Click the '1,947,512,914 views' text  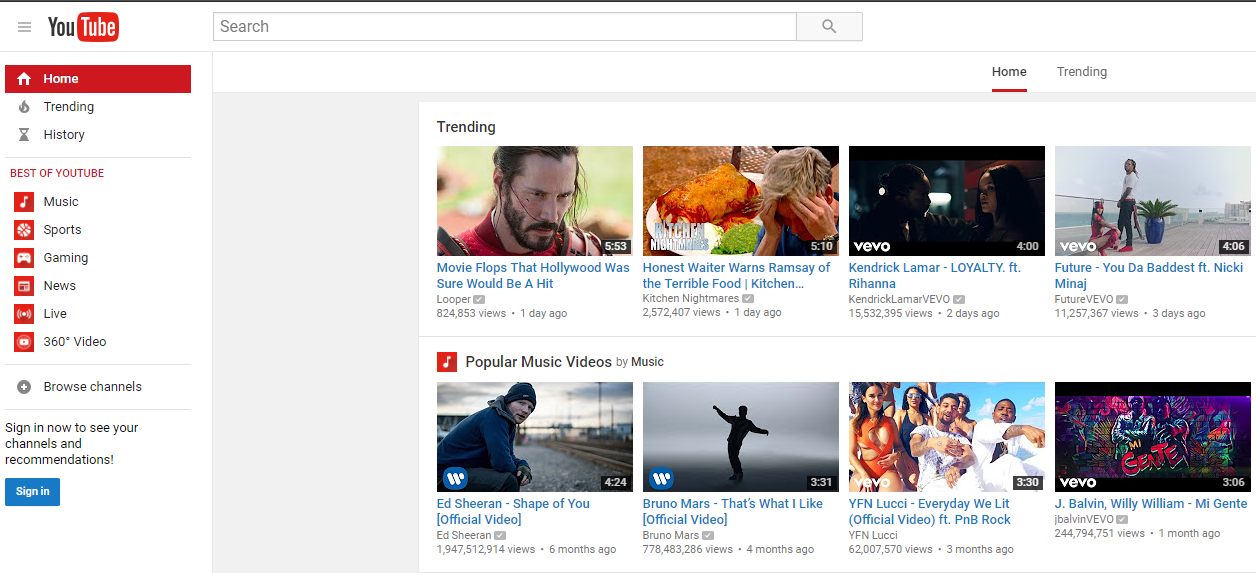point(486,549)
